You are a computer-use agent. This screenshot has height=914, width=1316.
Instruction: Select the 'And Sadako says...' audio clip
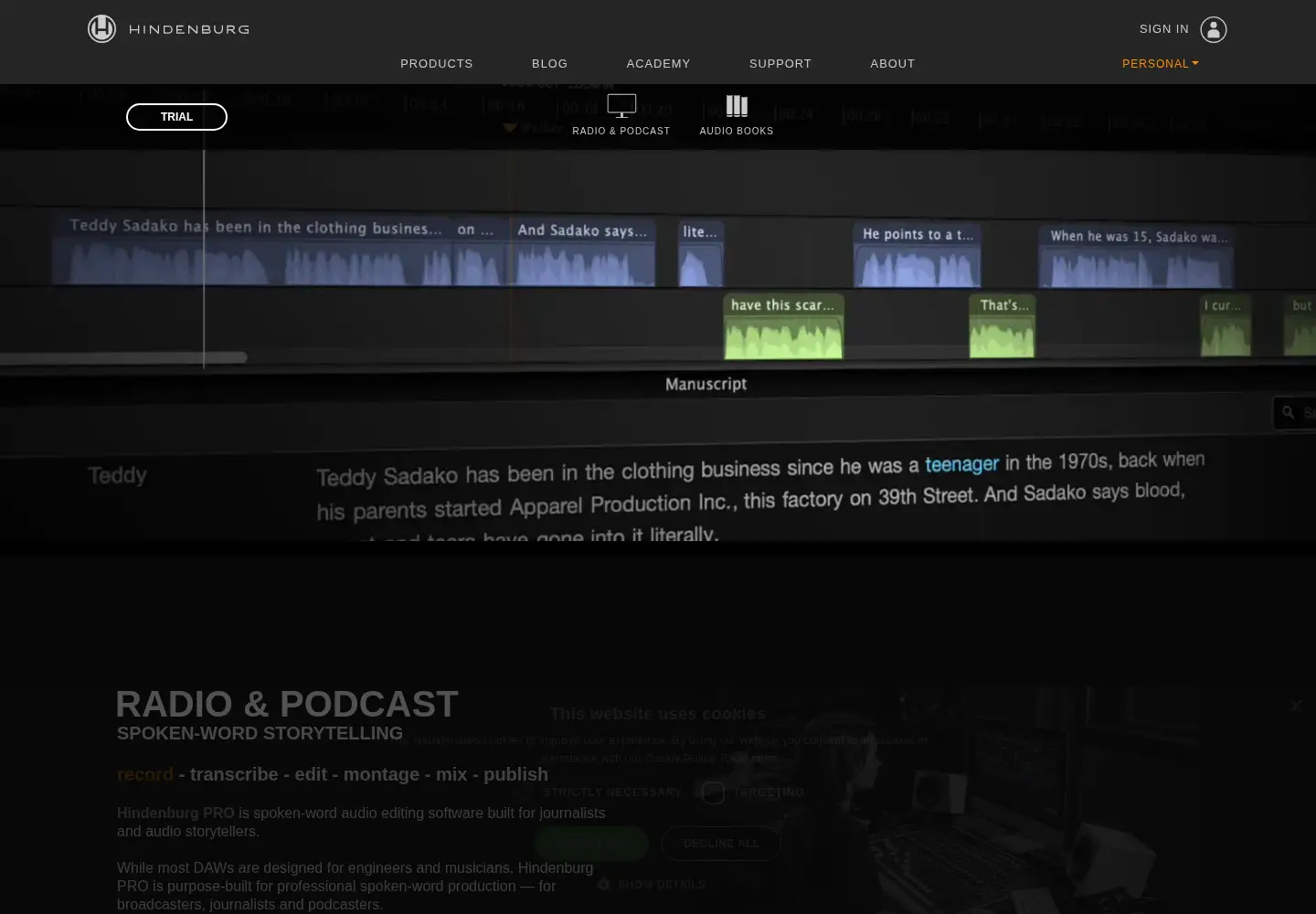click(584, 252)
